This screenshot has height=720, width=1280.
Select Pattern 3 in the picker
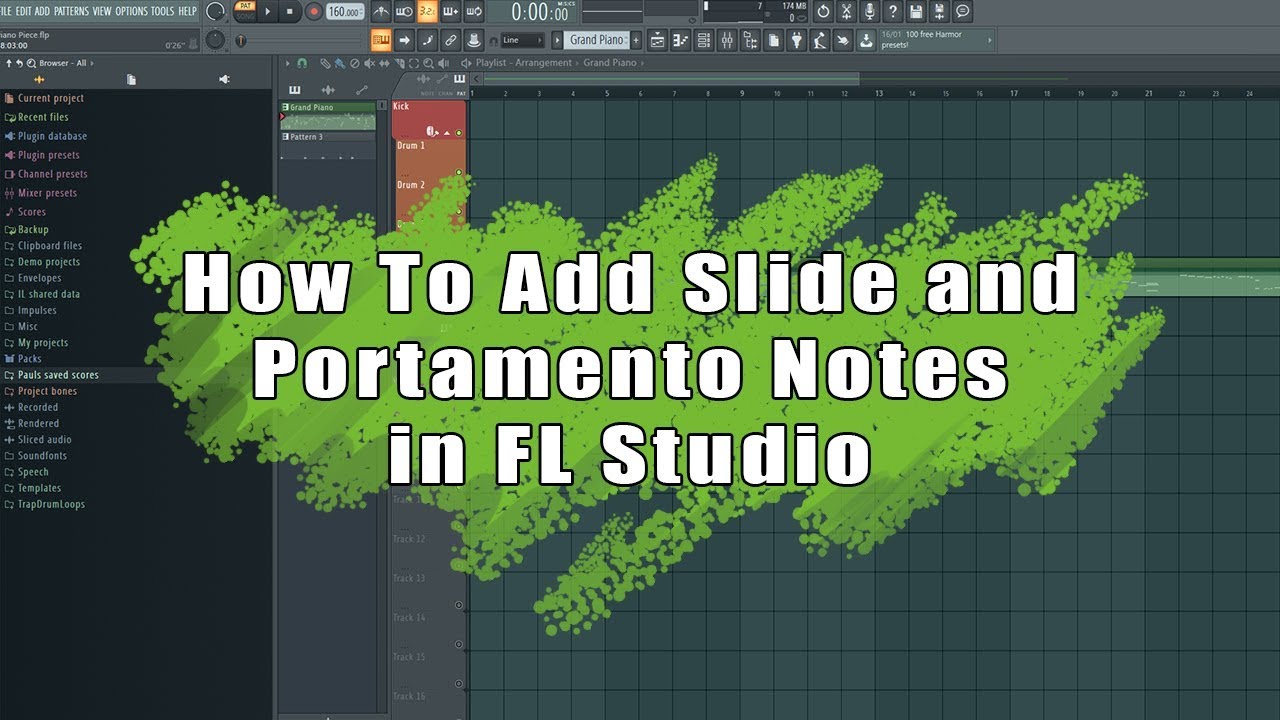coord(327,137)
